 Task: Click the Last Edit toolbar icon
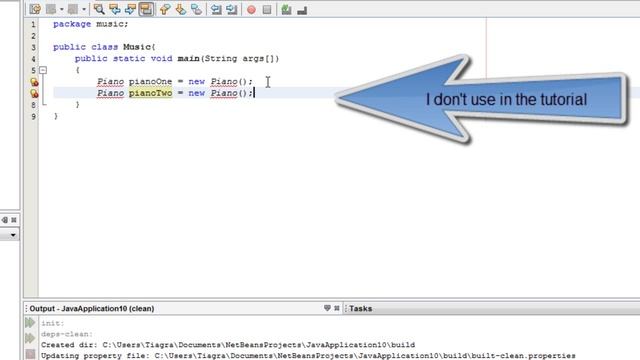pos(35,9)
